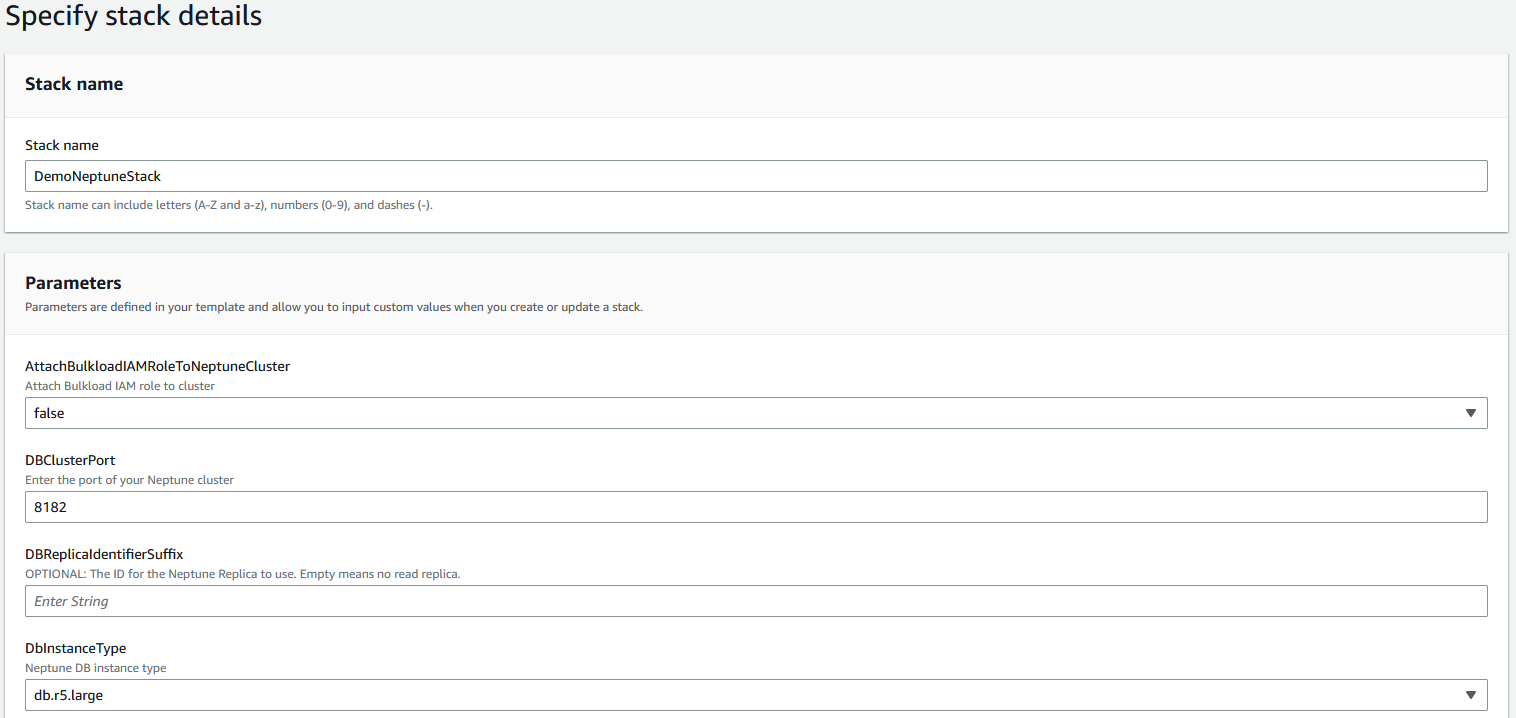Click the Parameters section description text

[x=333, y=307]
